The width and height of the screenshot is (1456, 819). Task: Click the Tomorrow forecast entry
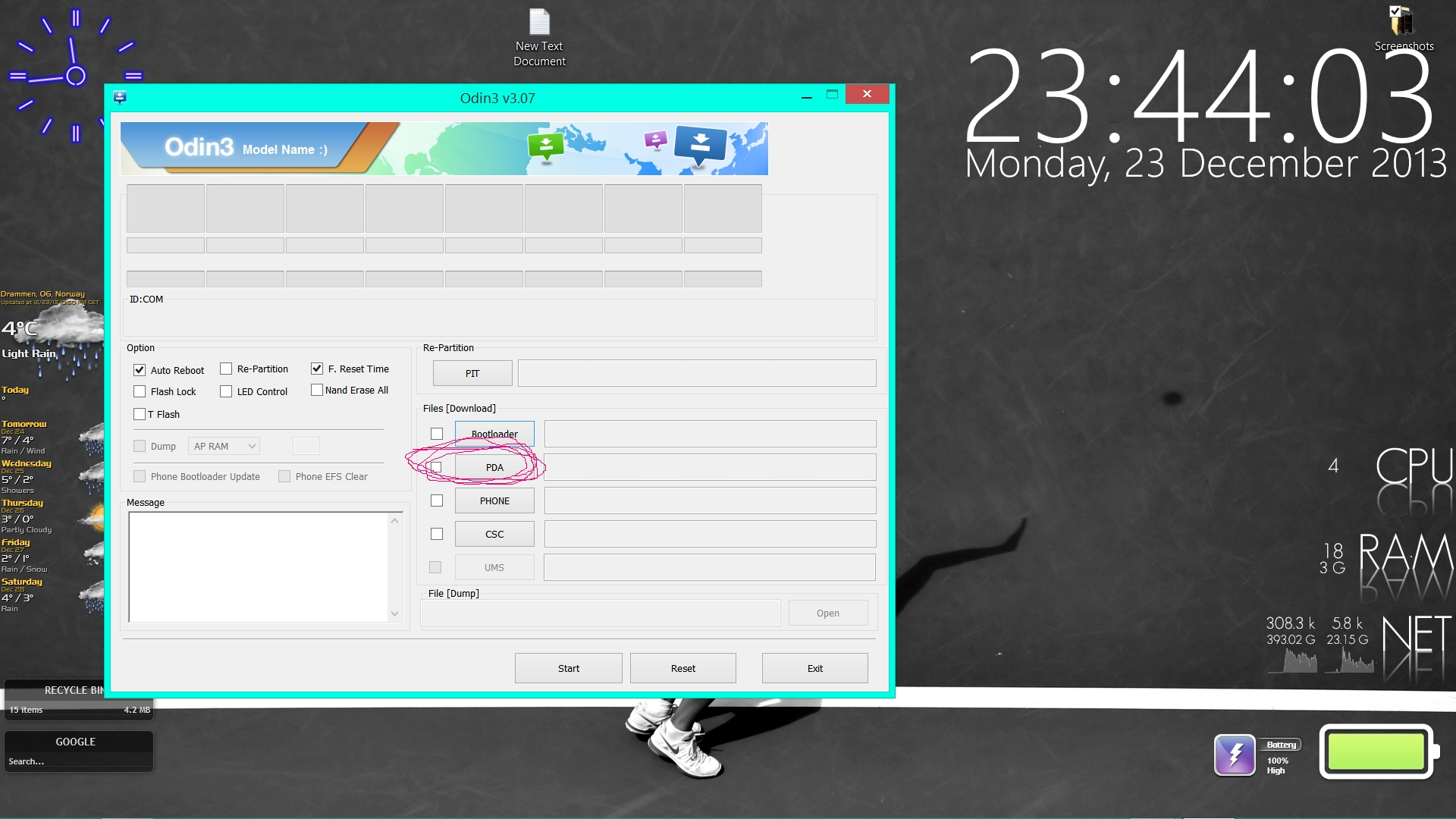click(x=52, y=438)
